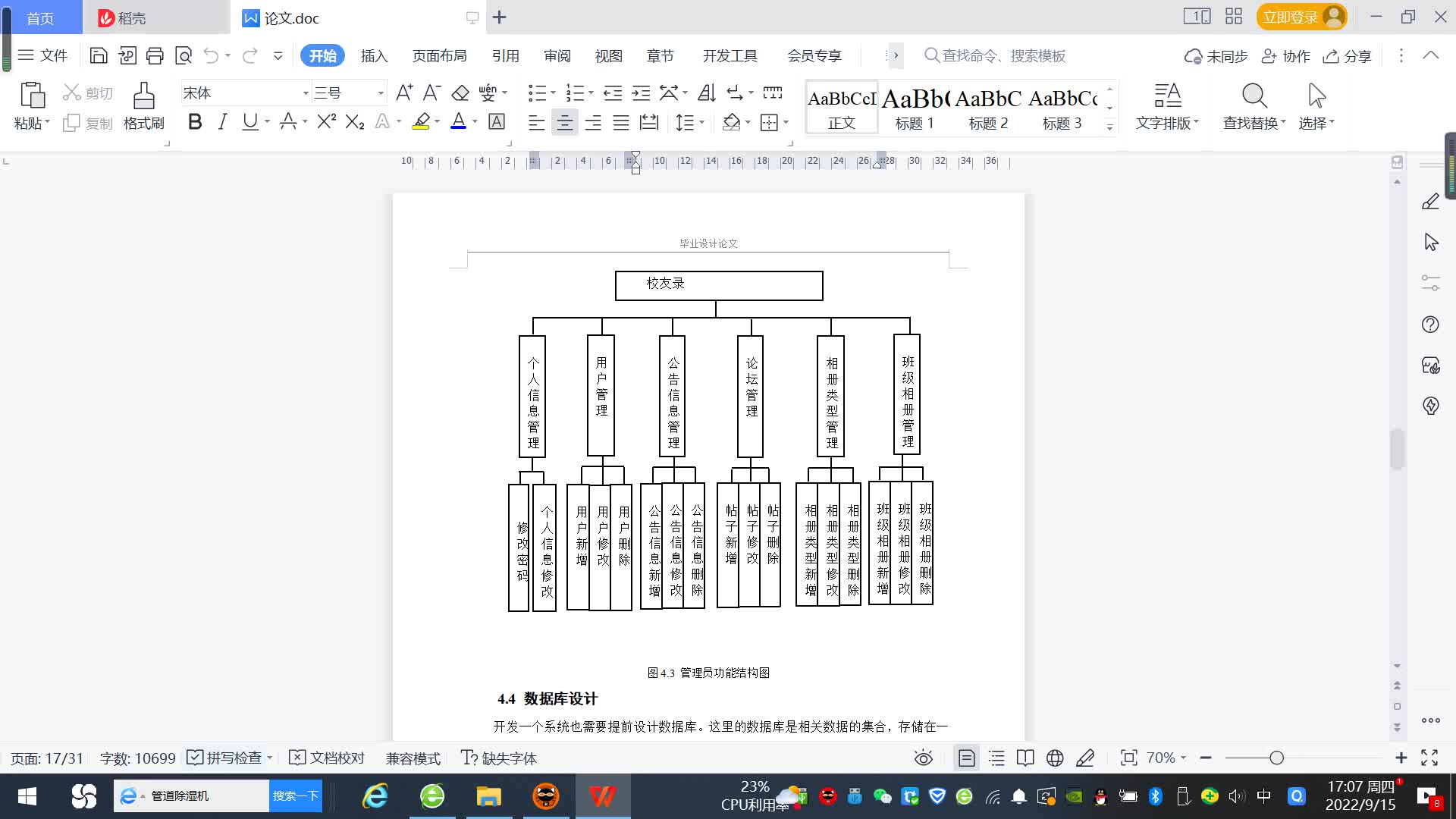
Task: Switch to Page Layout (页面布局) tab
Action: 439,56
